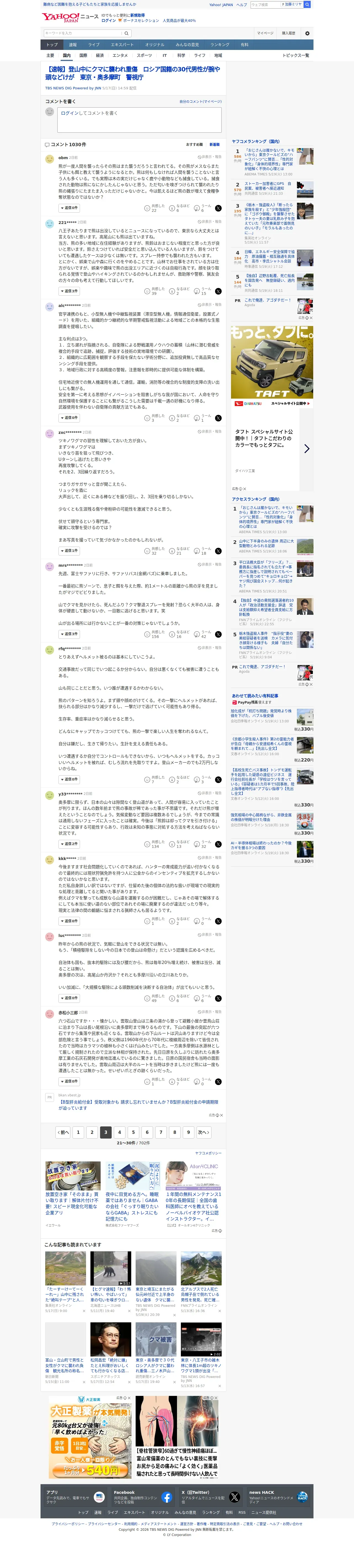Open the 速報 tab in main navigation
This screenshot has width=354, height=1568.
[73, 44]
